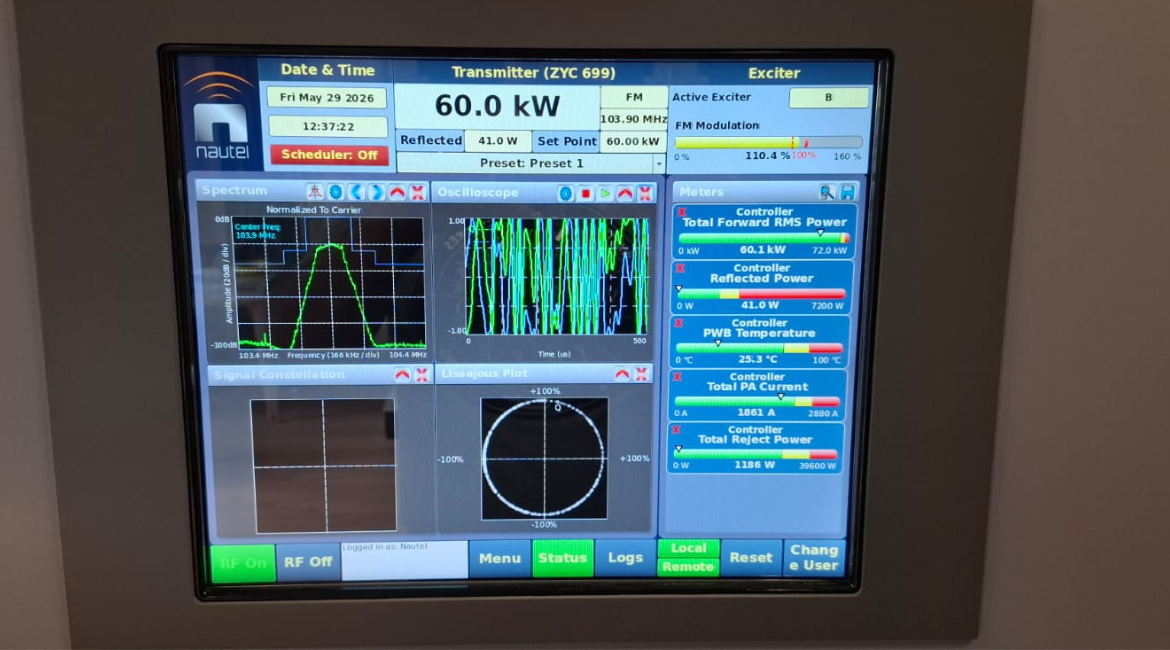Click the Total PA Current meter bar
Image resolution: width=1170 pixels, height=650 pixels.
pos(756,402)
